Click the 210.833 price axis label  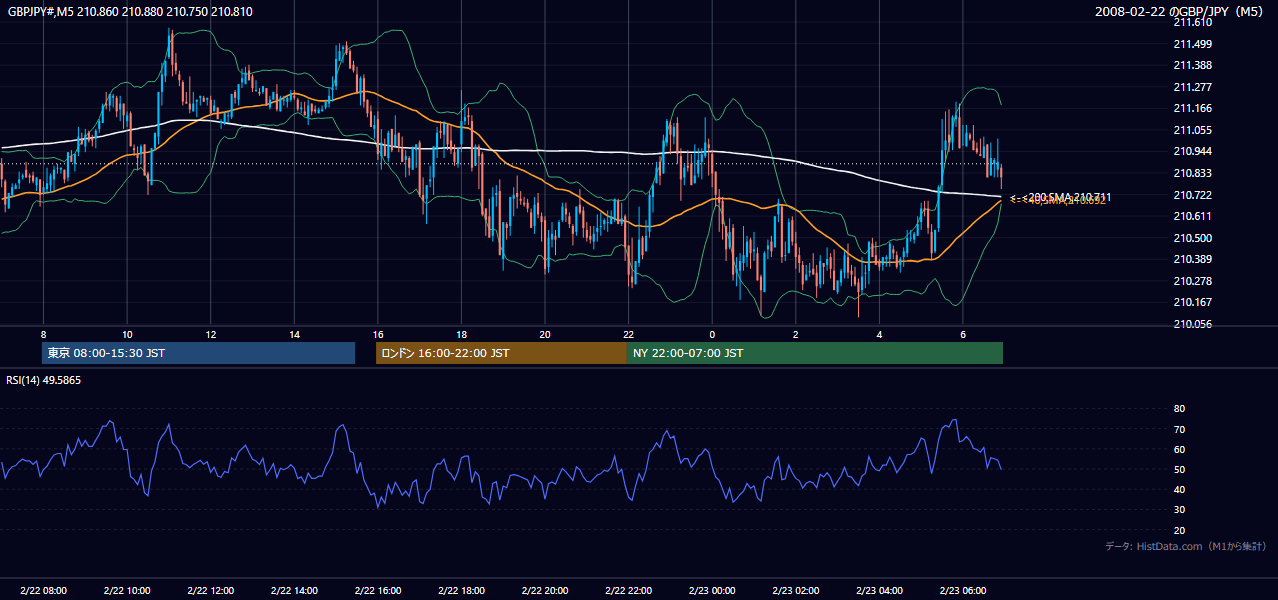coord(1193,173)
